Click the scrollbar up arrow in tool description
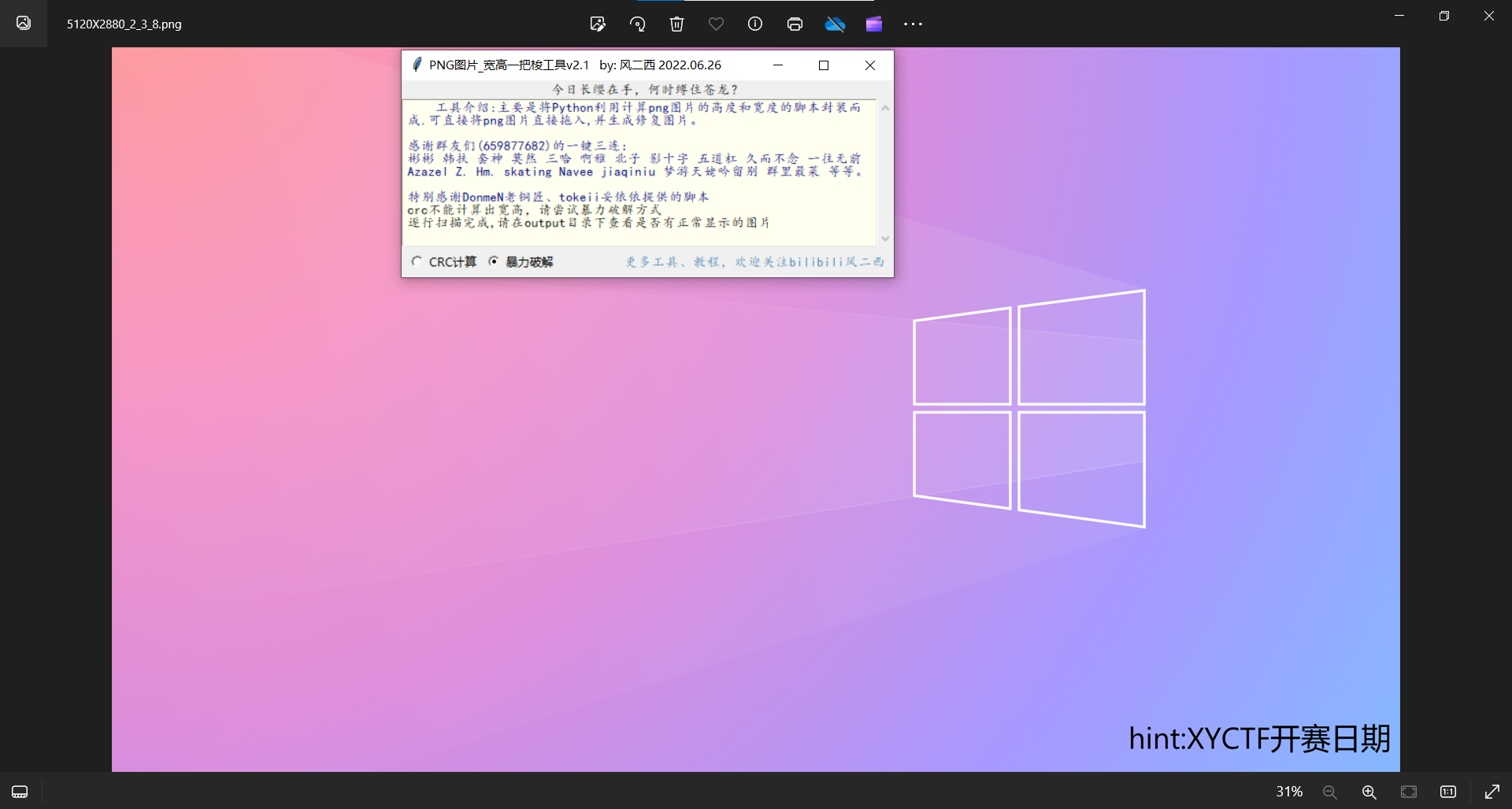 tap(885, 108)
